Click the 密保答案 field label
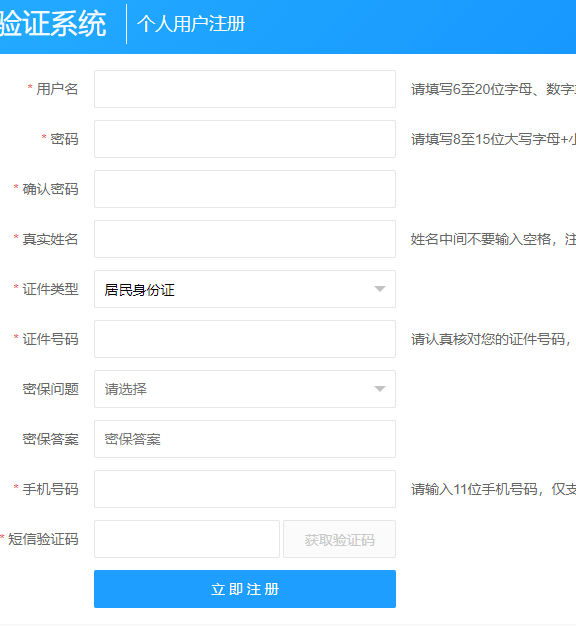576x626 pixels. click(x=50, y=439)
